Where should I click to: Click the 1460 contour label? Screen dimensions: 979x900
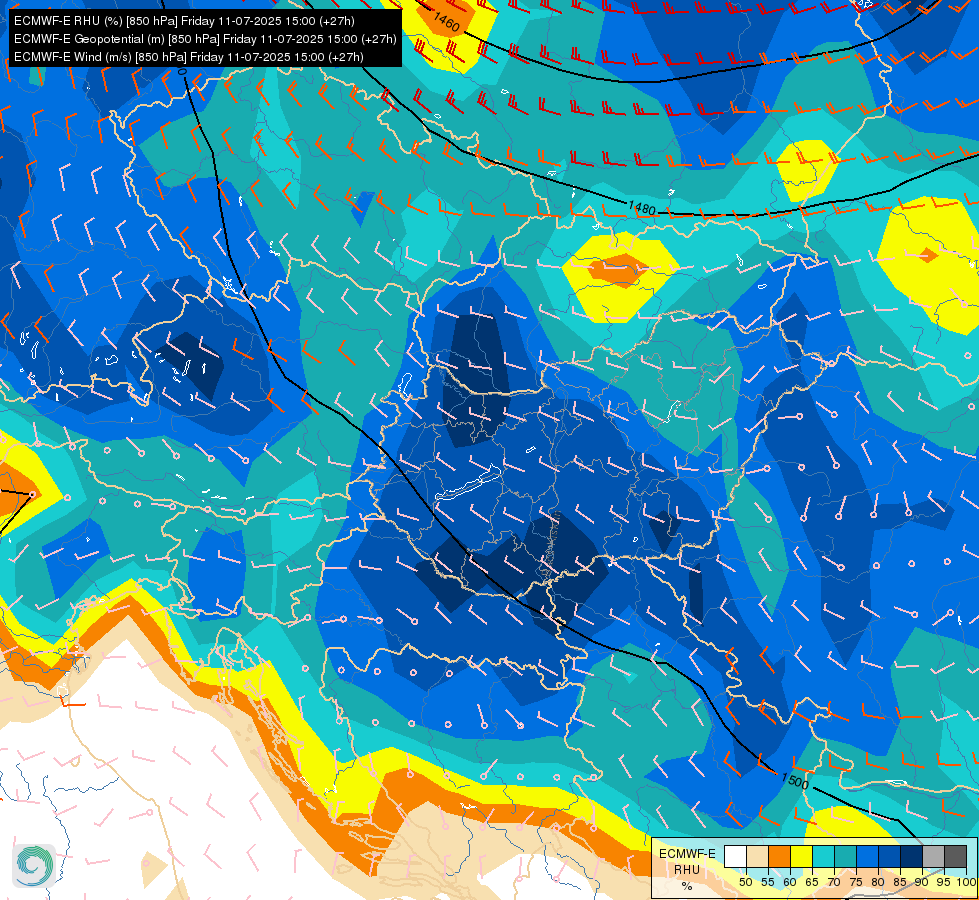pyautogui.click(x=446, y=21)
